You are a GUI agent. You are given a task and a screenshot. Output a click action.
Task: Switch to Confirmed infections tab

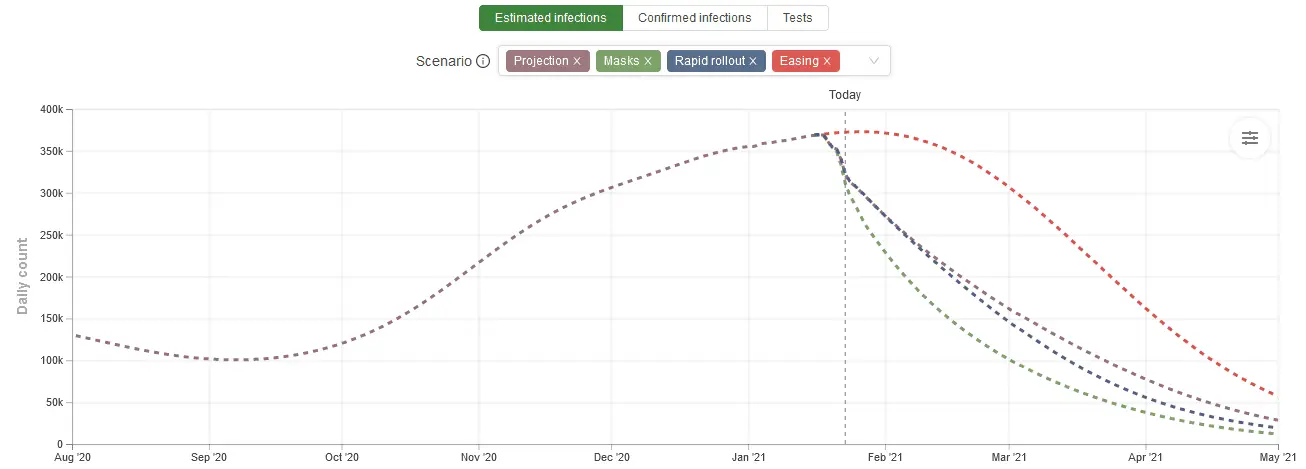694,18
